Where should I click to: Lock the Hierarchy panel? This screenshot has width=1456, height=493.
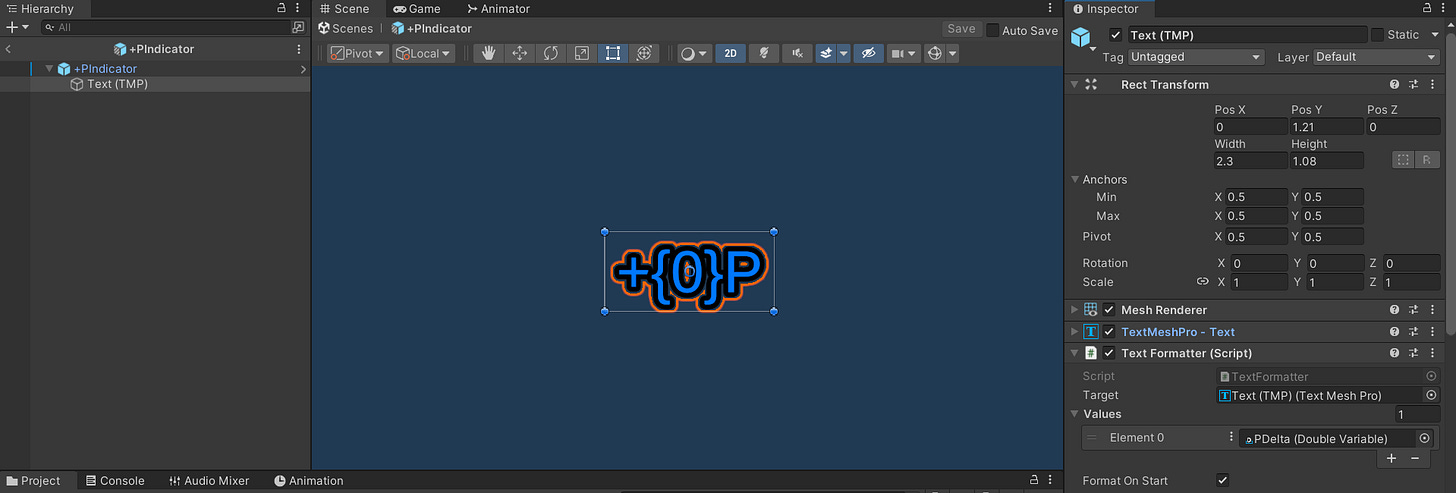tap(281, 8)
